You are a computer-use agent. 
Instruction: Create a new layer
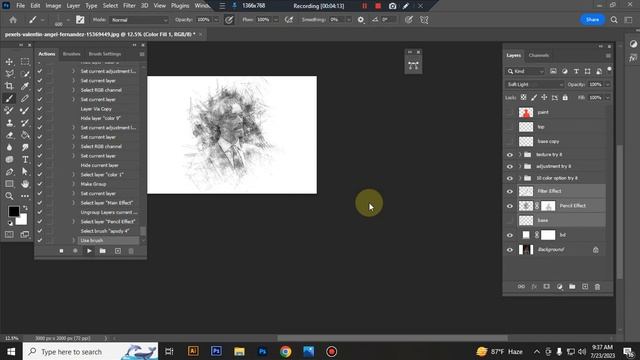pos(585,287)
